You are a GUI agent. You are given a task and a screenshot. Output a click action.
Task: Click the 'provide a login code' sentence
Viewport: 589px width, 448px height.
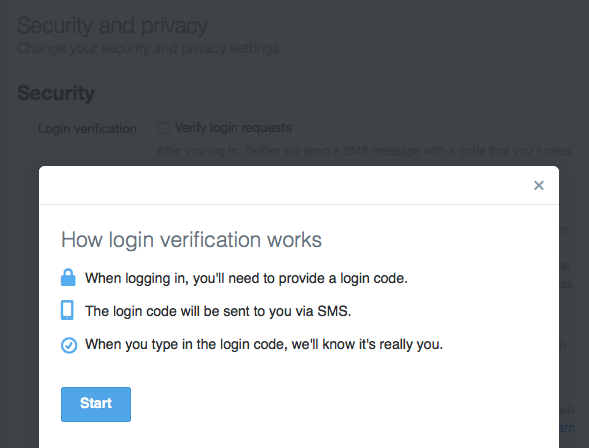click(246, 278)
